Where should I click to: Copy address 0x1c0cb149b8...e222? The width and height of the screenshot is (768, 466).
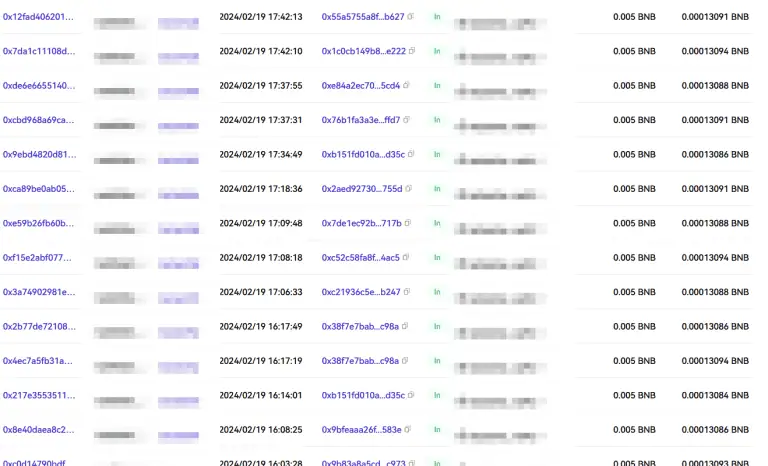pyautogui.click(x=413, y=51)
